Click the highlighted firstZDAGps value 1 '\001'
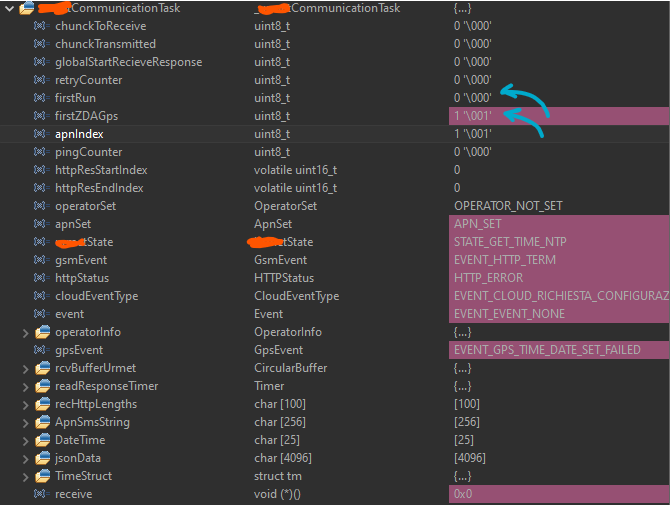Viewport: 670px width, 505px height. click(x=473, y=116)
